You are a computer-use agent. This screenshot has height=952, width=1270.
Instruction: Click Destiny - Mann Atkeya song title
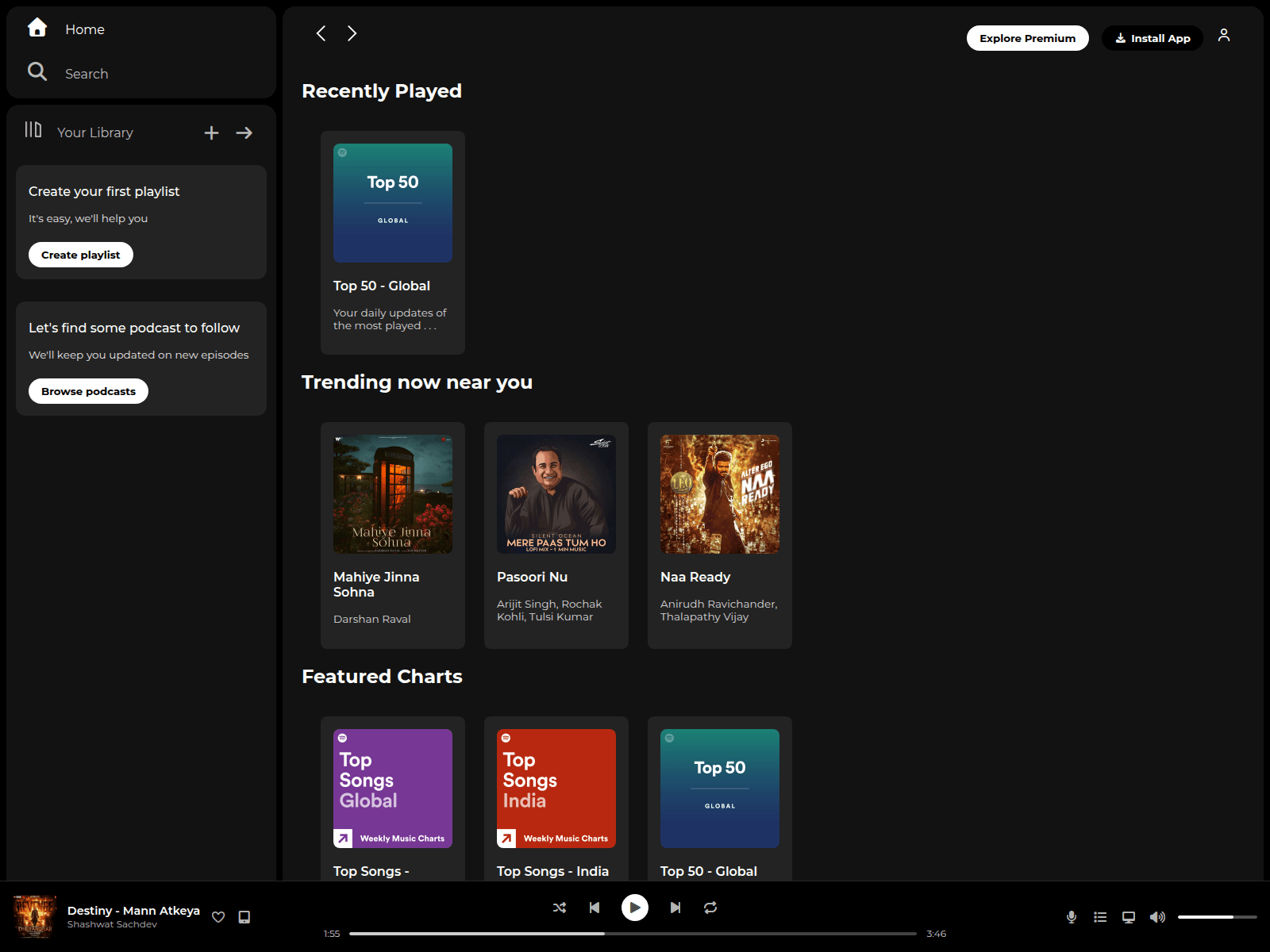(x=133, y=911)
